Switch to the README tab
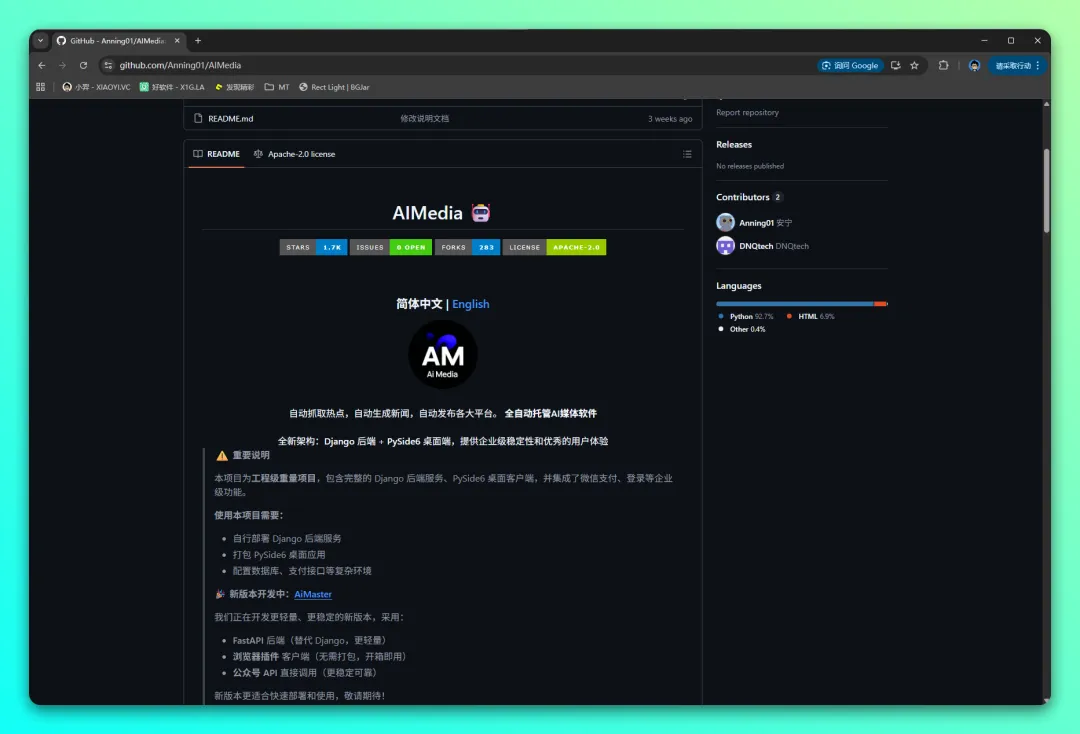The width and height of the screenshot is (1080, 734). point(216,154)
